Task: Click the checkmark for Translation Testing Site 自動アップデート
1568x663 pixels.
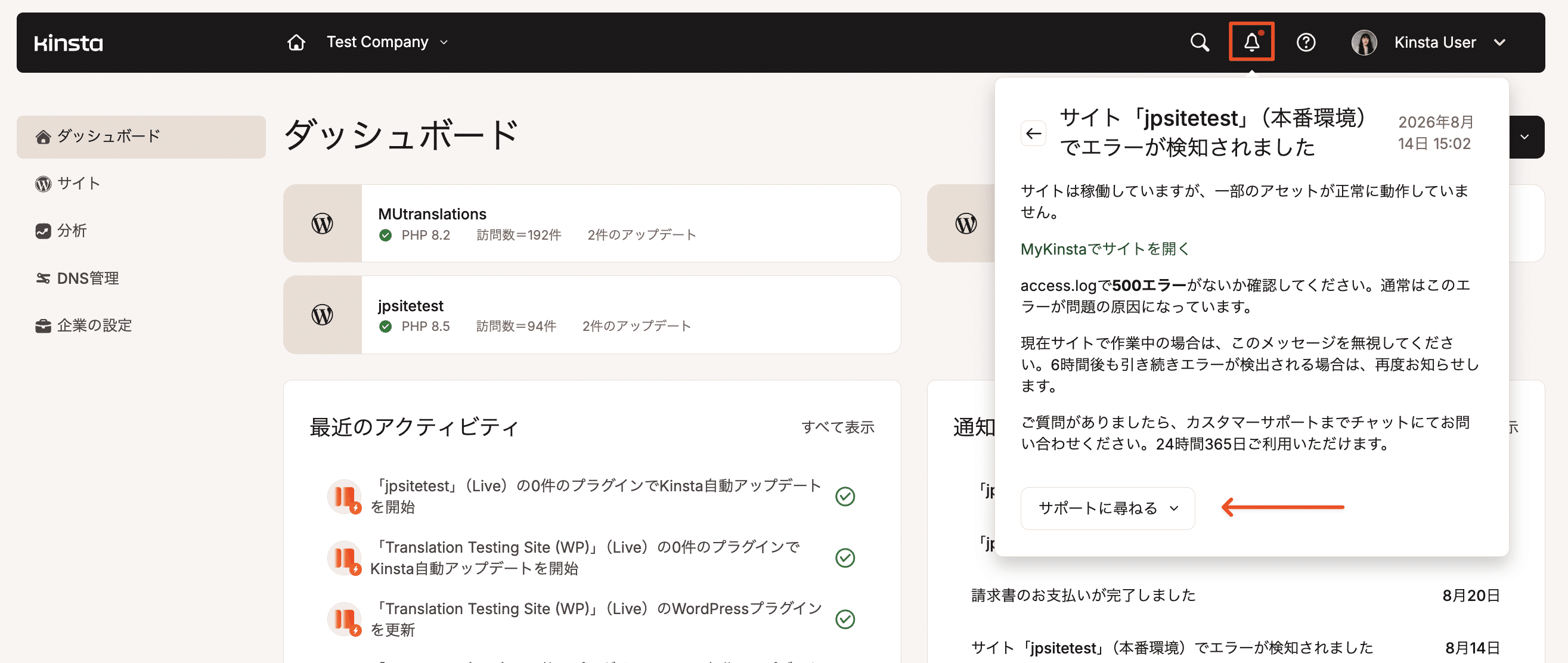Action: [844, 557]
